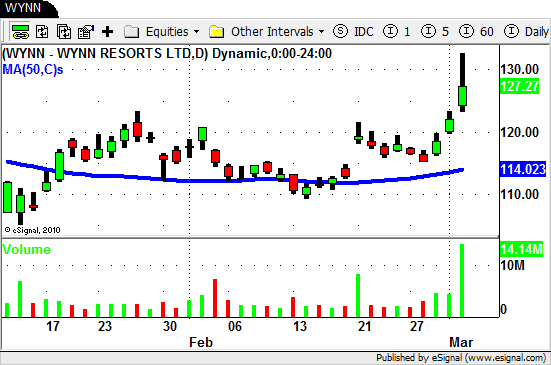Click the blue 114.023 moving average value
Image resolution: width=551 pixels, height=365 pixels.
tap(523, 169)
